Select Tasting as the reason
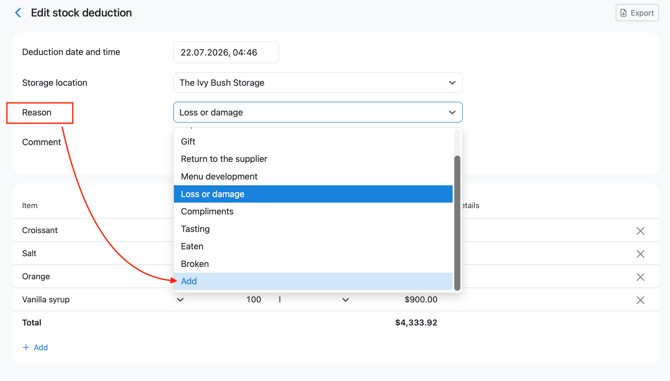Viewport: 670px width, 381px height. (313, 229)
